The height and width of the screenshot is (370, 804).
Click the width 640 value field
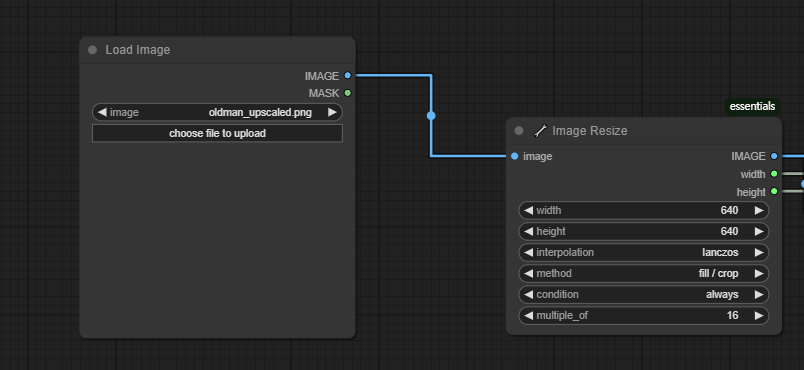[644, 211]
